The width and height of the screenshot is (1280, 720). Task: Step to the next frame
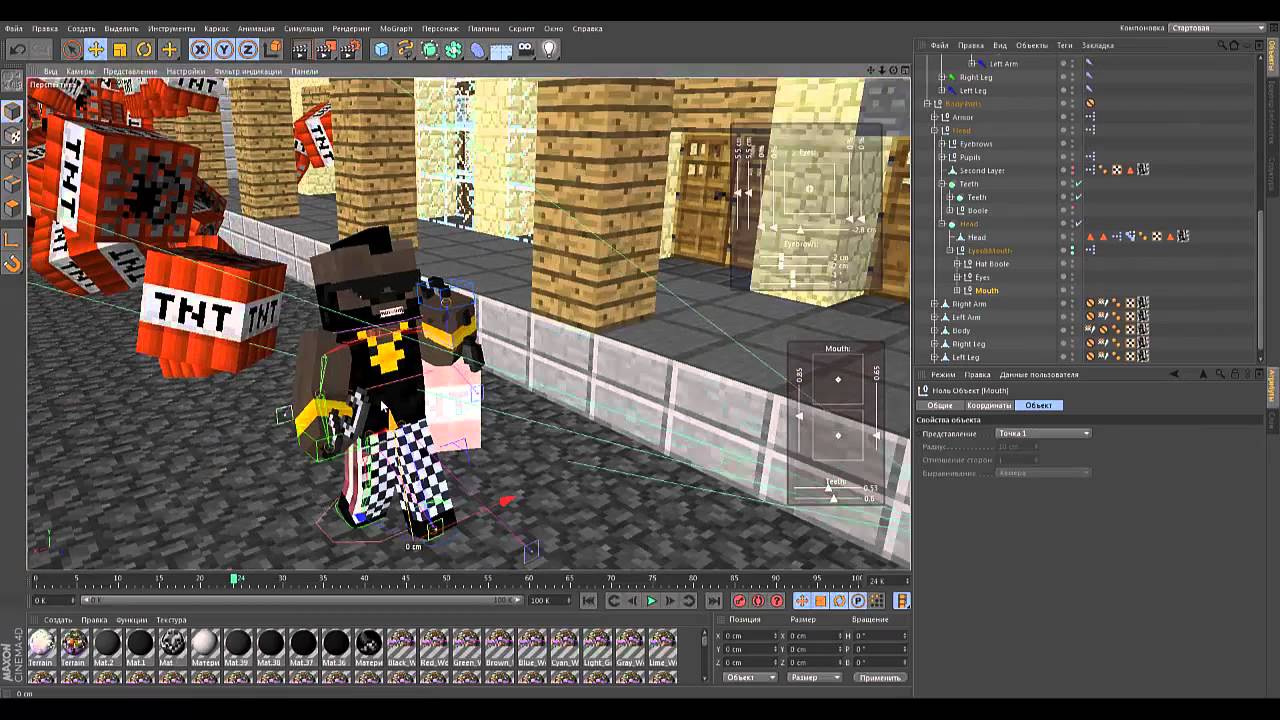point(670,601)
